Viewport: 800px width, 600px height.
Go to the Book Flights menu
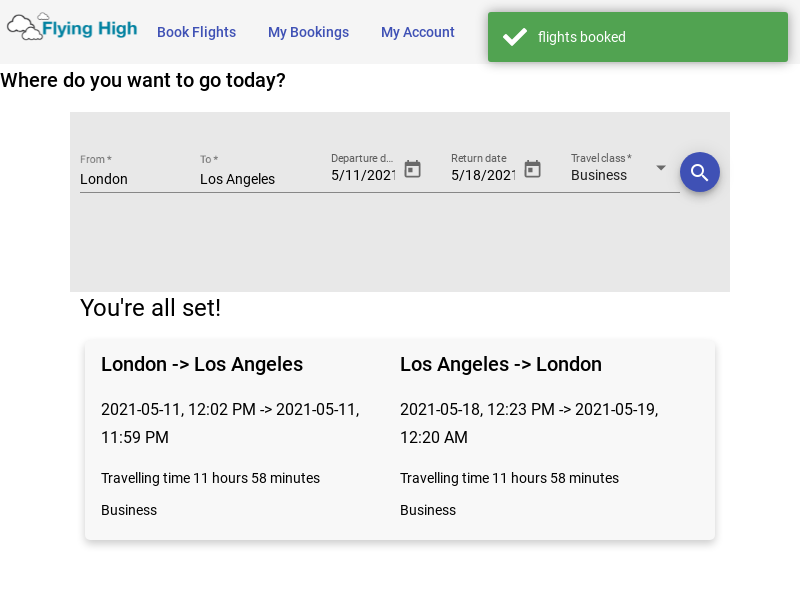coord(196,32)
